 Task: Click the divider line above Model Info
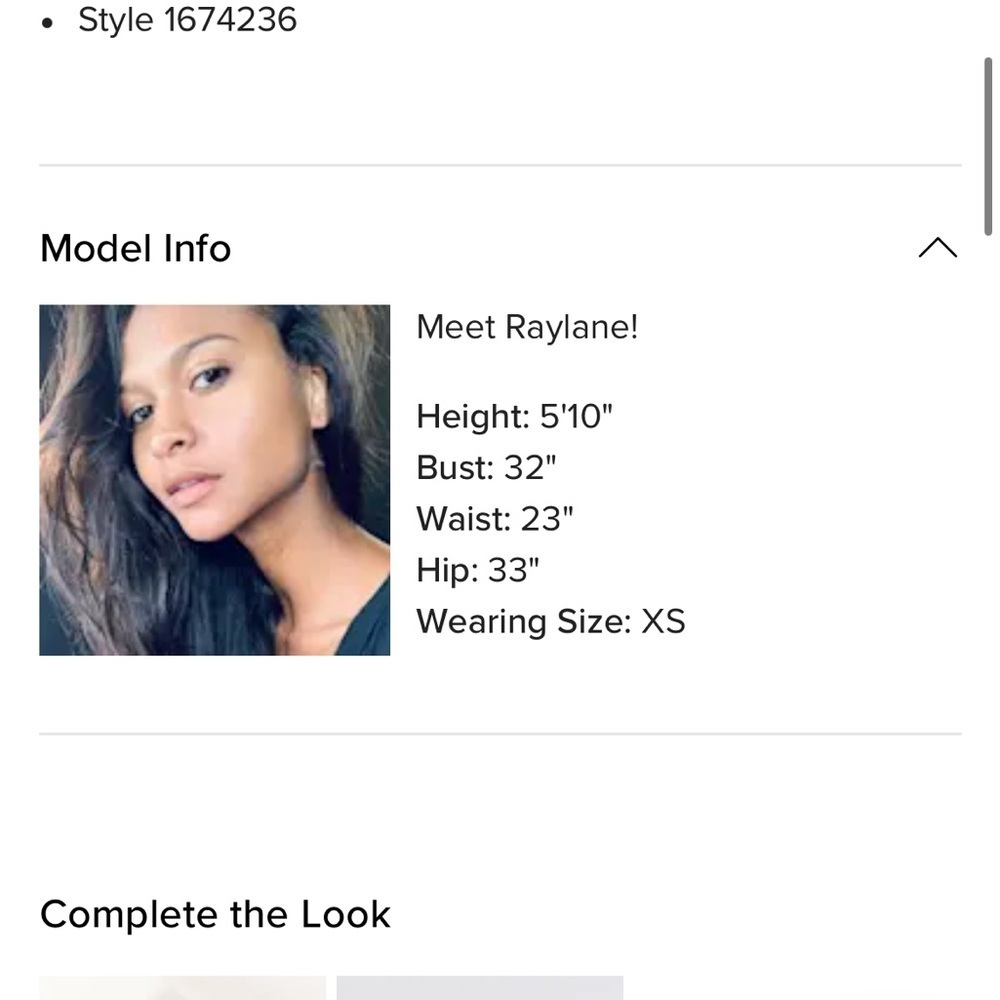click(500, 165)
